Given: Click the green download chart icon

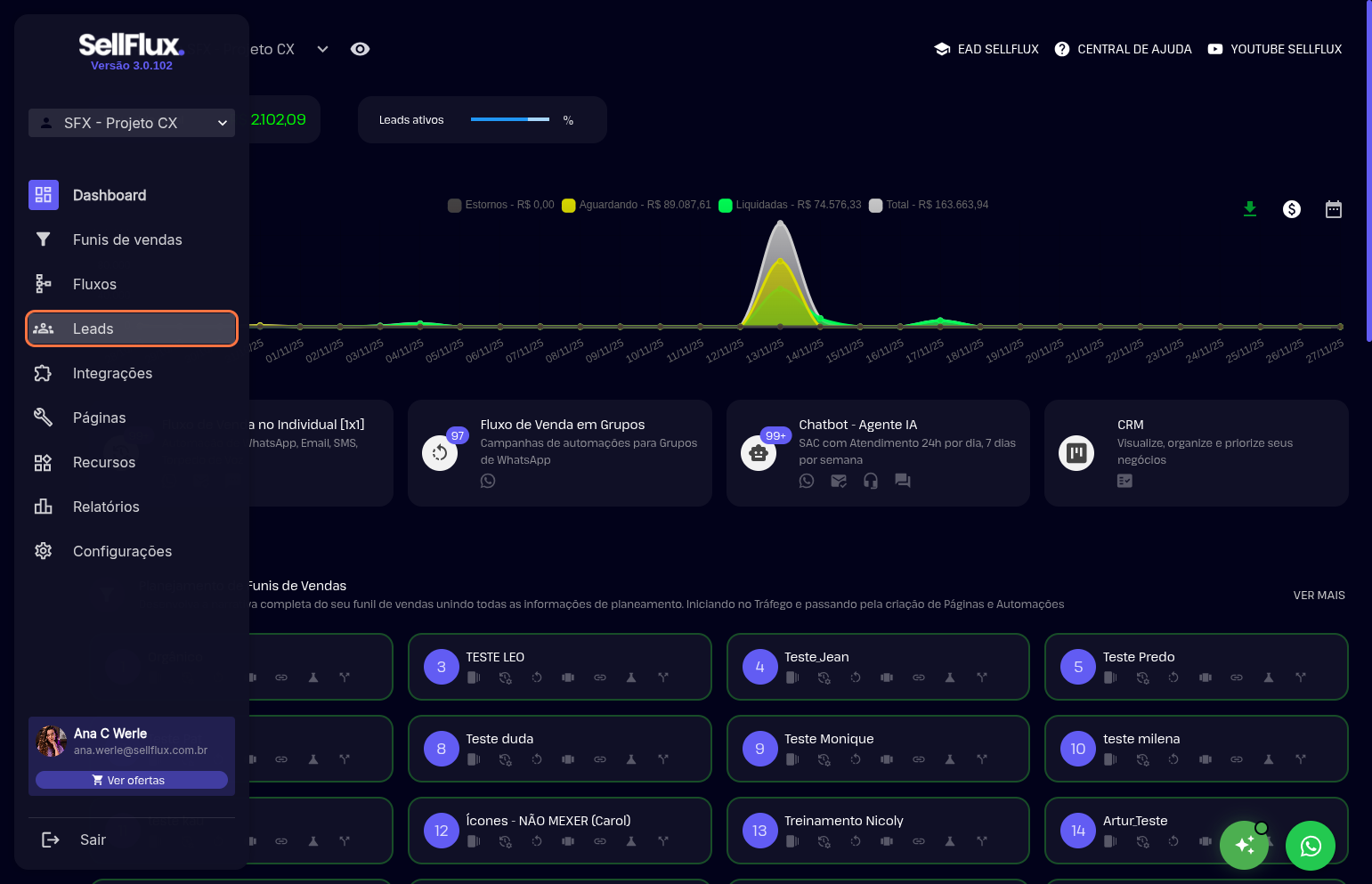Looking at the screenshot, I should pyautogui.click(x=1250, y=209).
